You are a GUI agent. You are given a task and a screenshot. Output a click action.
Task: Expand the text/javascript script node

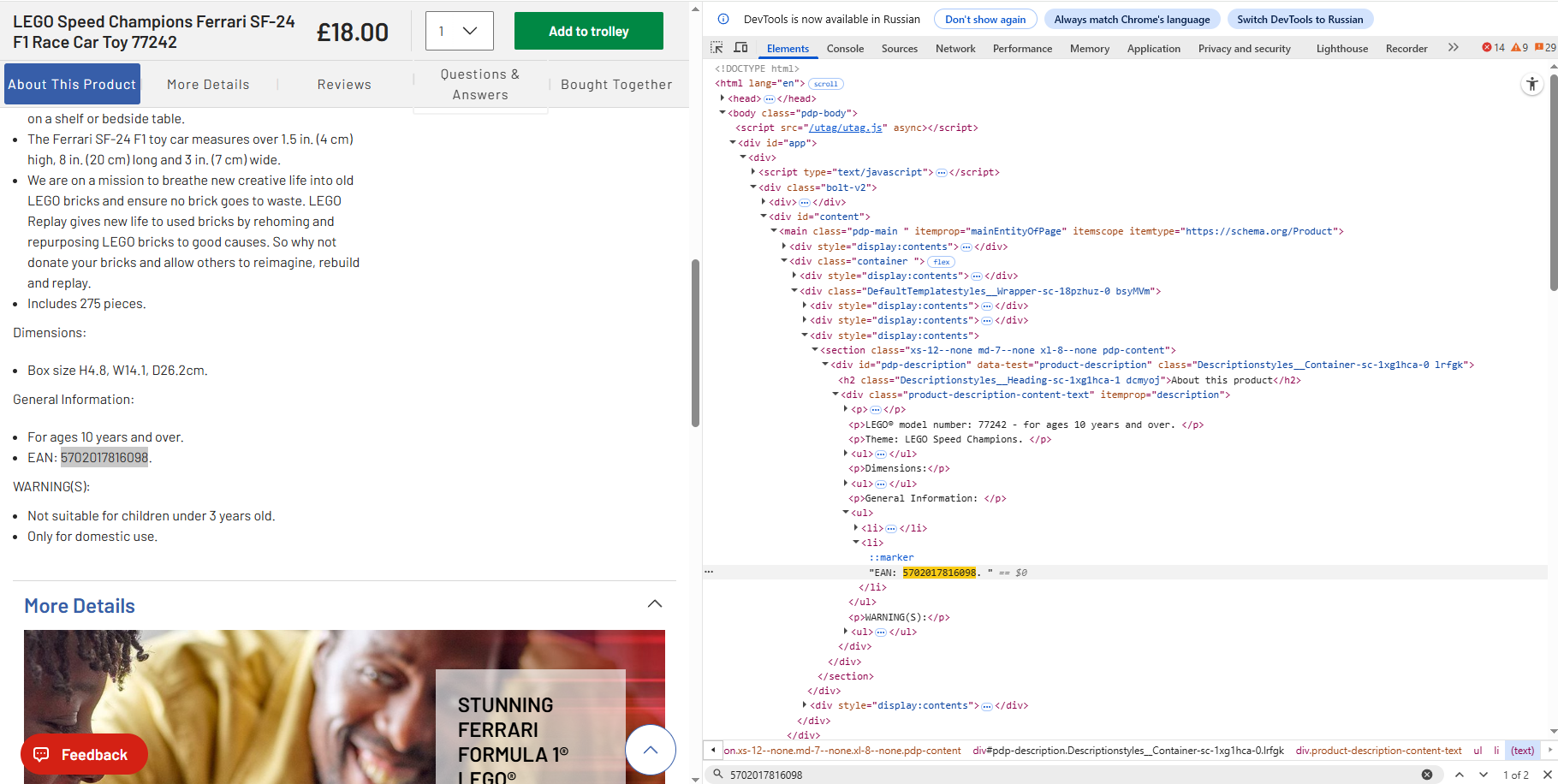click(x=753, y=172)
